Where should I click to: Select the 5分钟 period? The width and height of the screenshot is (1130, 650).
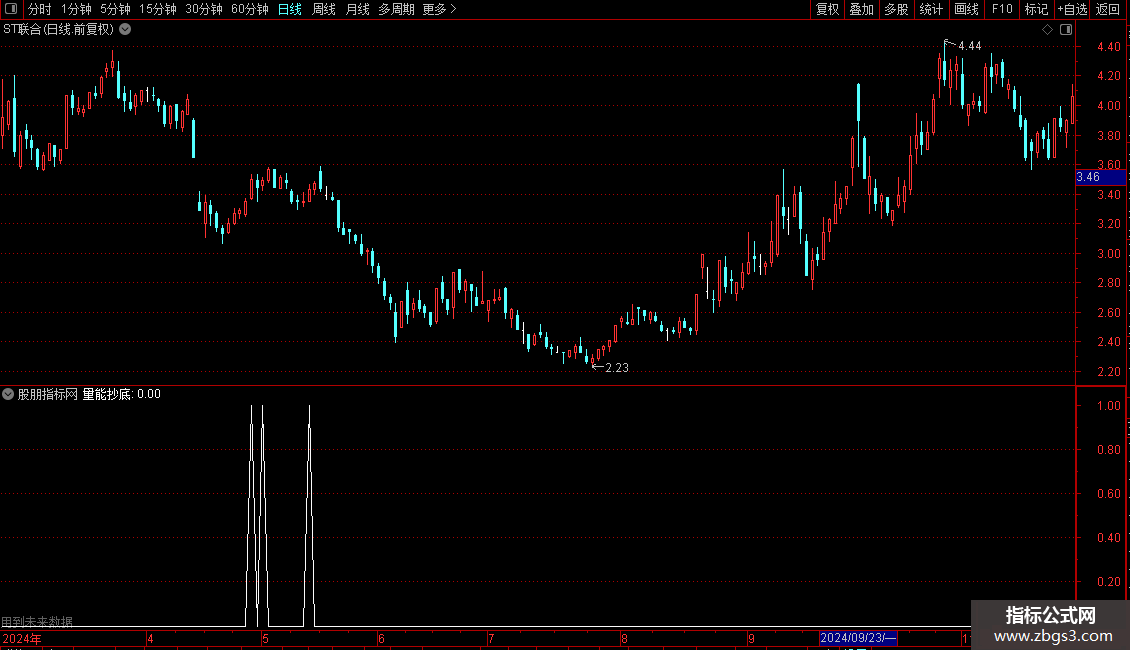[x=115, y=9]
